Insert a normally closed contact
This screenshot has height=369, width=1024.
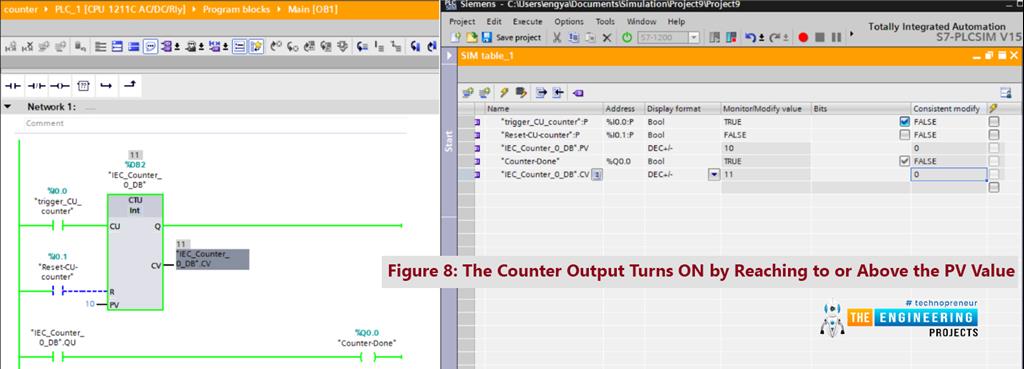tap(37, 86)
